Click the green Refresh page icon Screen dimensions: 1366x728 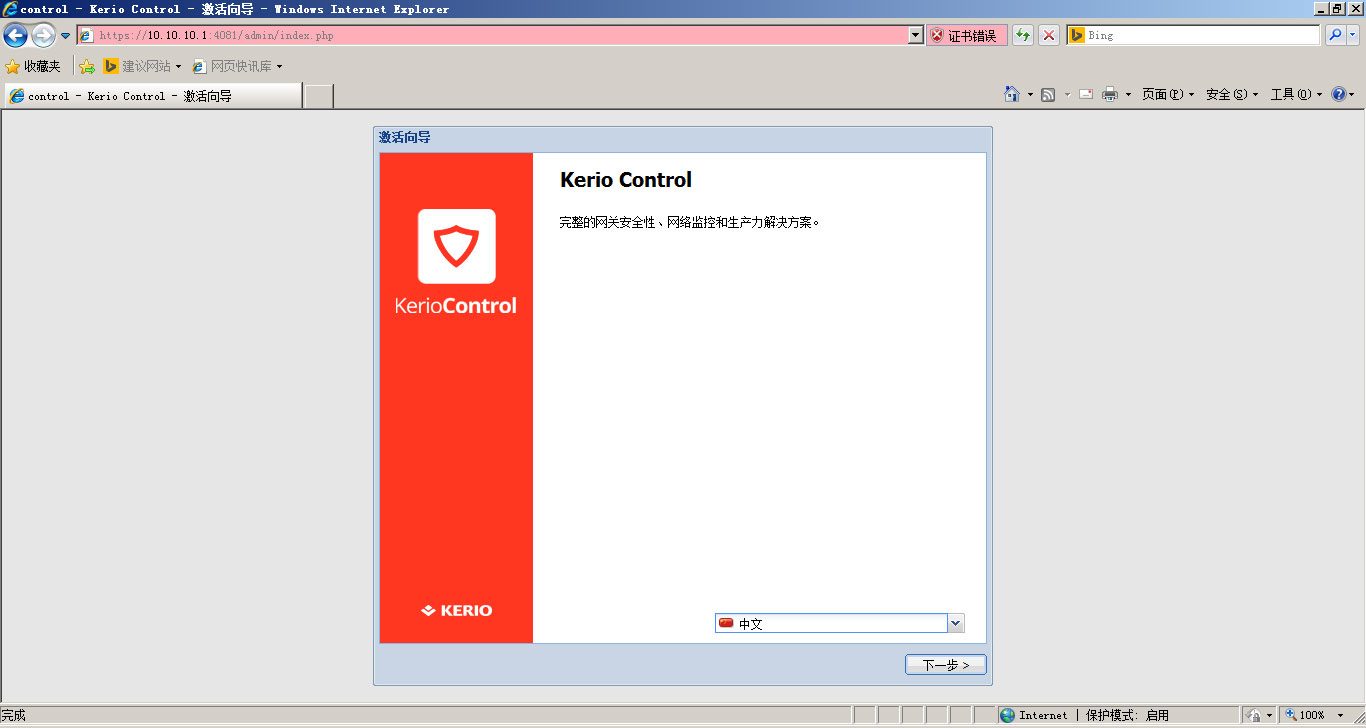(1023, 35)
